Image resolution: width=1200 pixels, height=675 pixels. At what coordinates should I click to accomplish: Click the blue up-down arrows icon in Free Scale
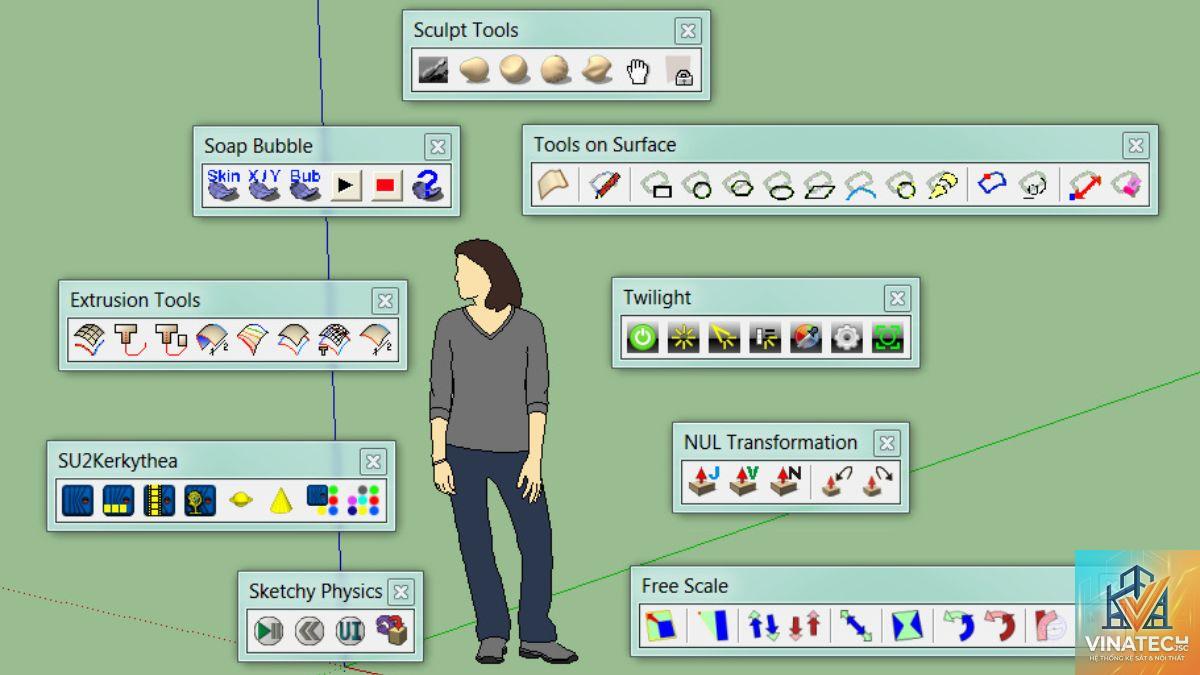(x=763, y=626)
